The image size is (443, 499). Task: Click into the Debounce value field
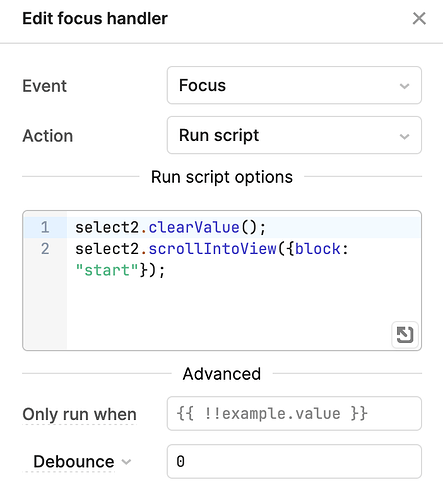pyautogui.click(x=294, y=461)
